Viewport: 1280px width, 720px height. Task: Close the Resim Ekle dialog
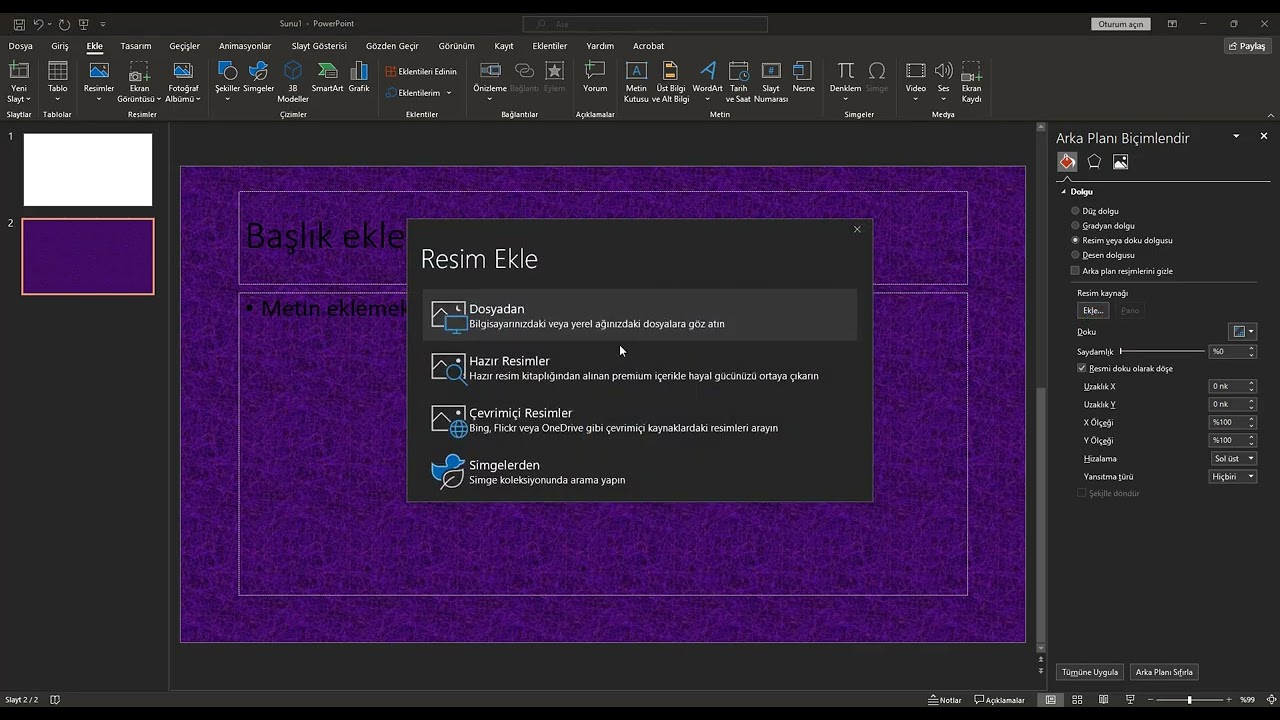tap(857, 229)
